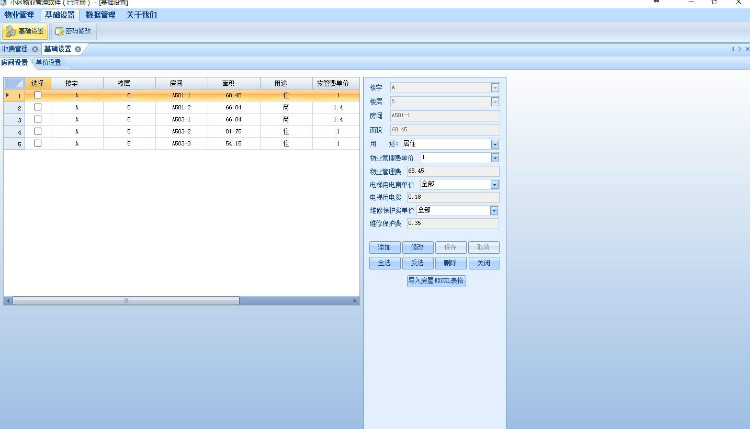
Task: Tick the checkbox in row 1
Action: tap(38, 95)
